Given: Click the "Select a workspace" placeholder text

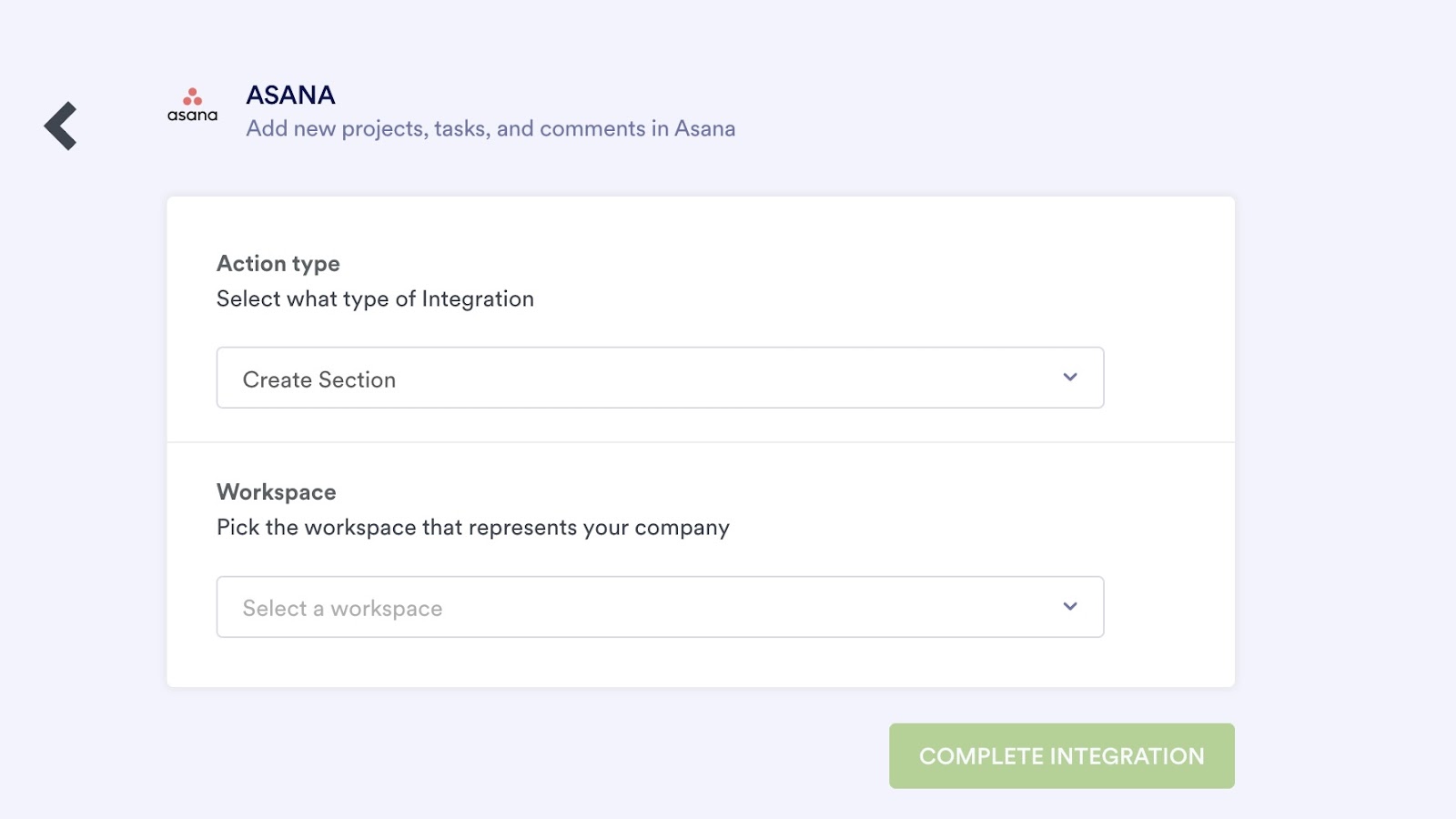Looking at the screenshot, I should point(342,608).
